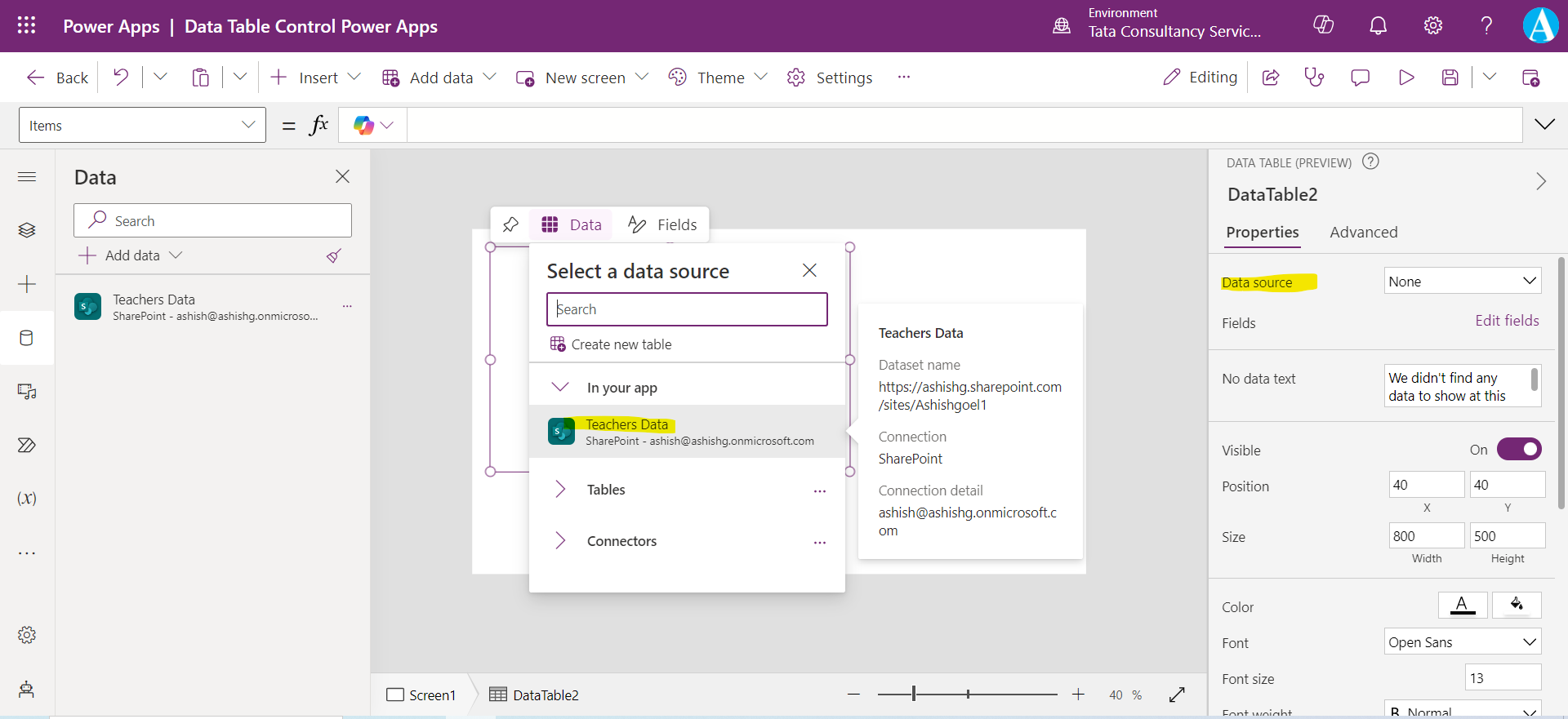This screenshot has width=1568, height=719.
Task: Collapse the In your app section
Action: click(x=561, y=388)
